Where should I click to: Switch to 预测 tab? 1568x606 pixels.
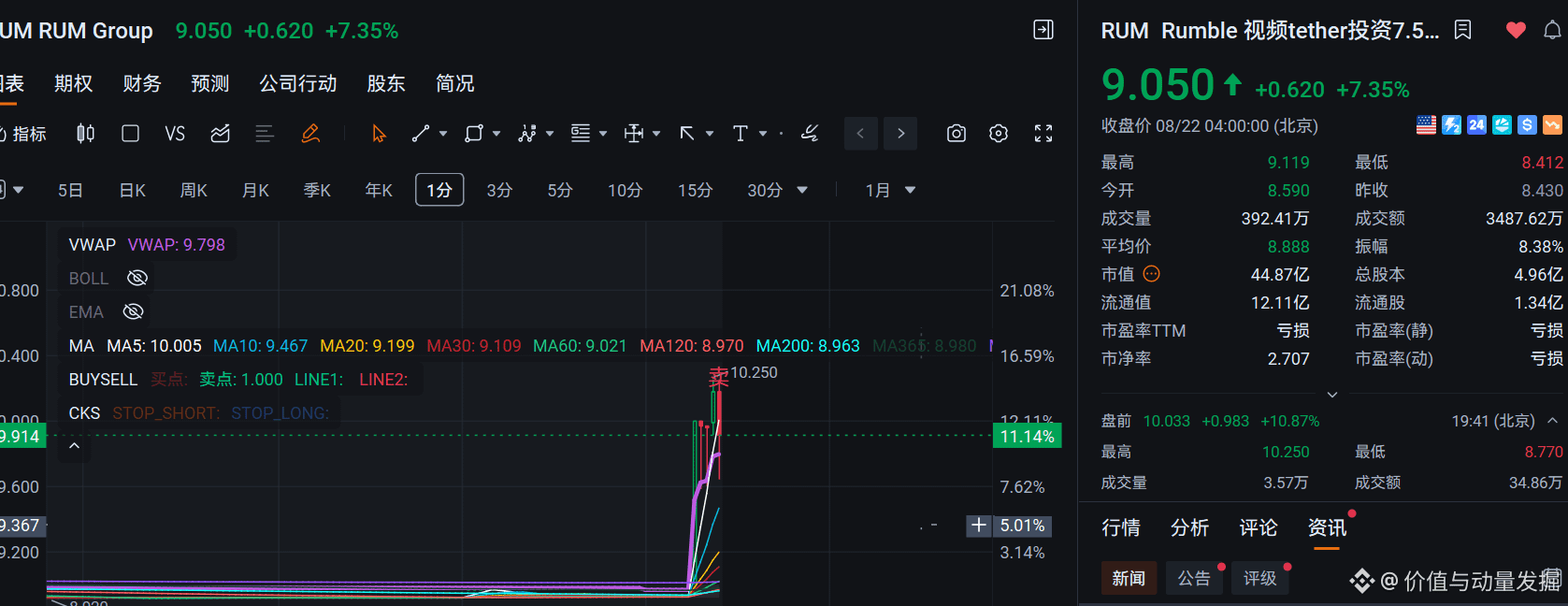click(210, 83)
